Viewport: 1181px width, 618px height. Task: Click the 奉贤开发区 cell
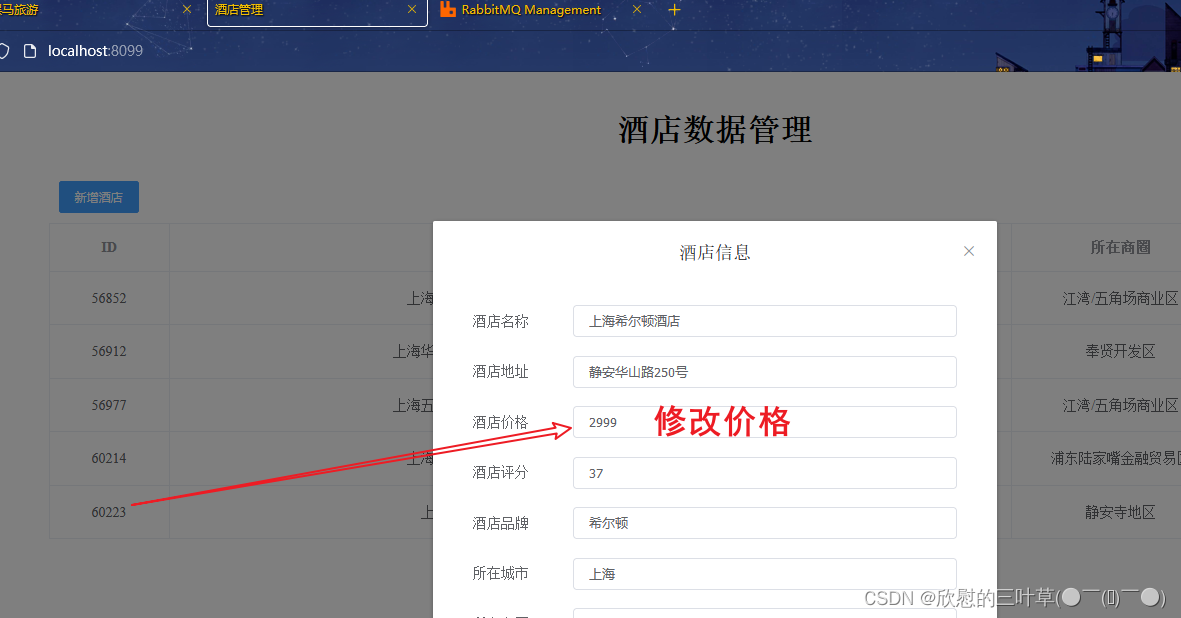(x=1120, y=352)
